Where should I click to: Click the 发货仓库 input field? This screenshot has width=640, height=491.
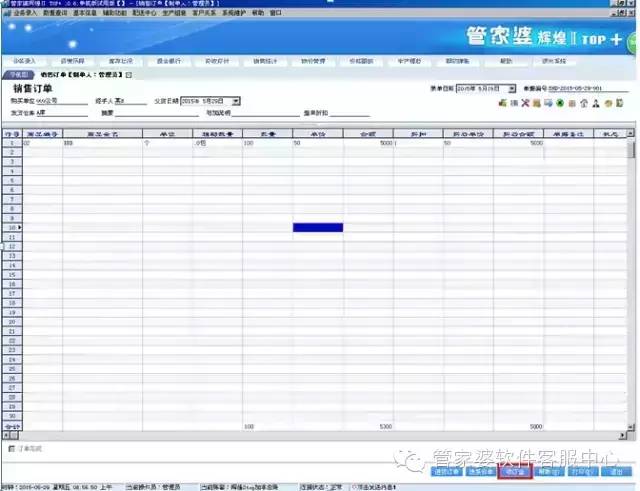pos(62,113)
